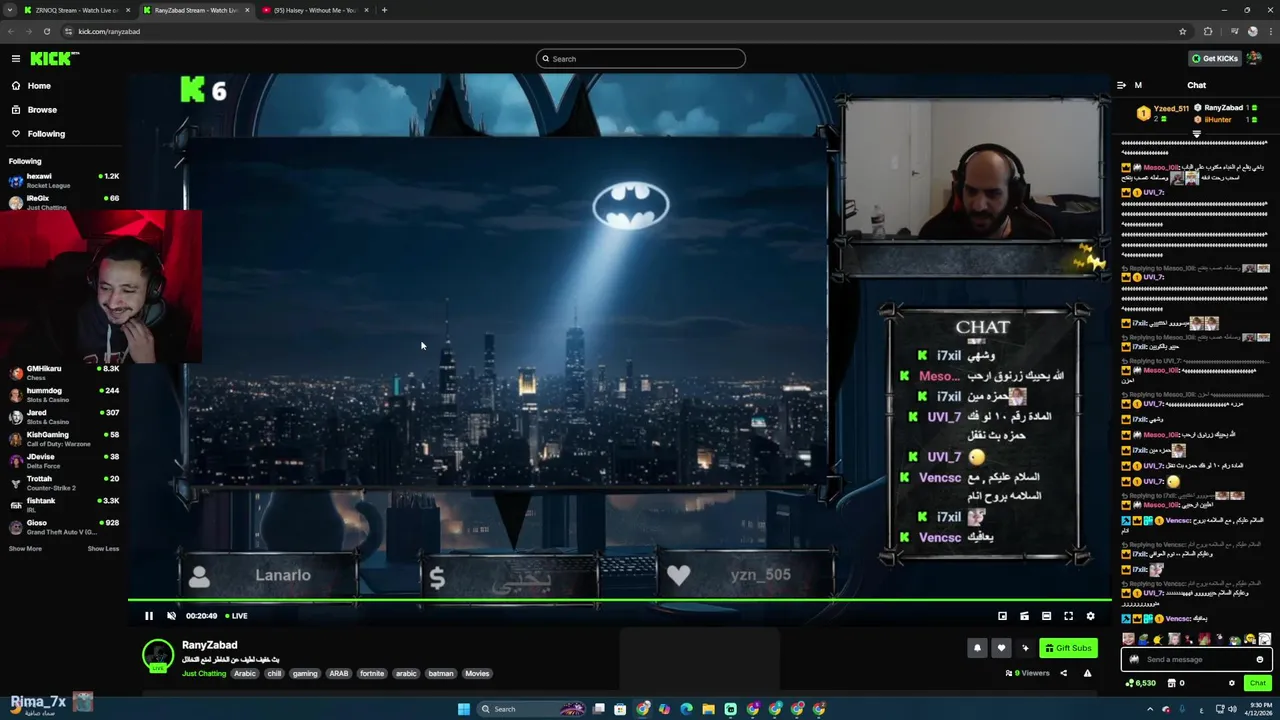
Task: Show hidden system tray icons
Action: coord(1150,709)
